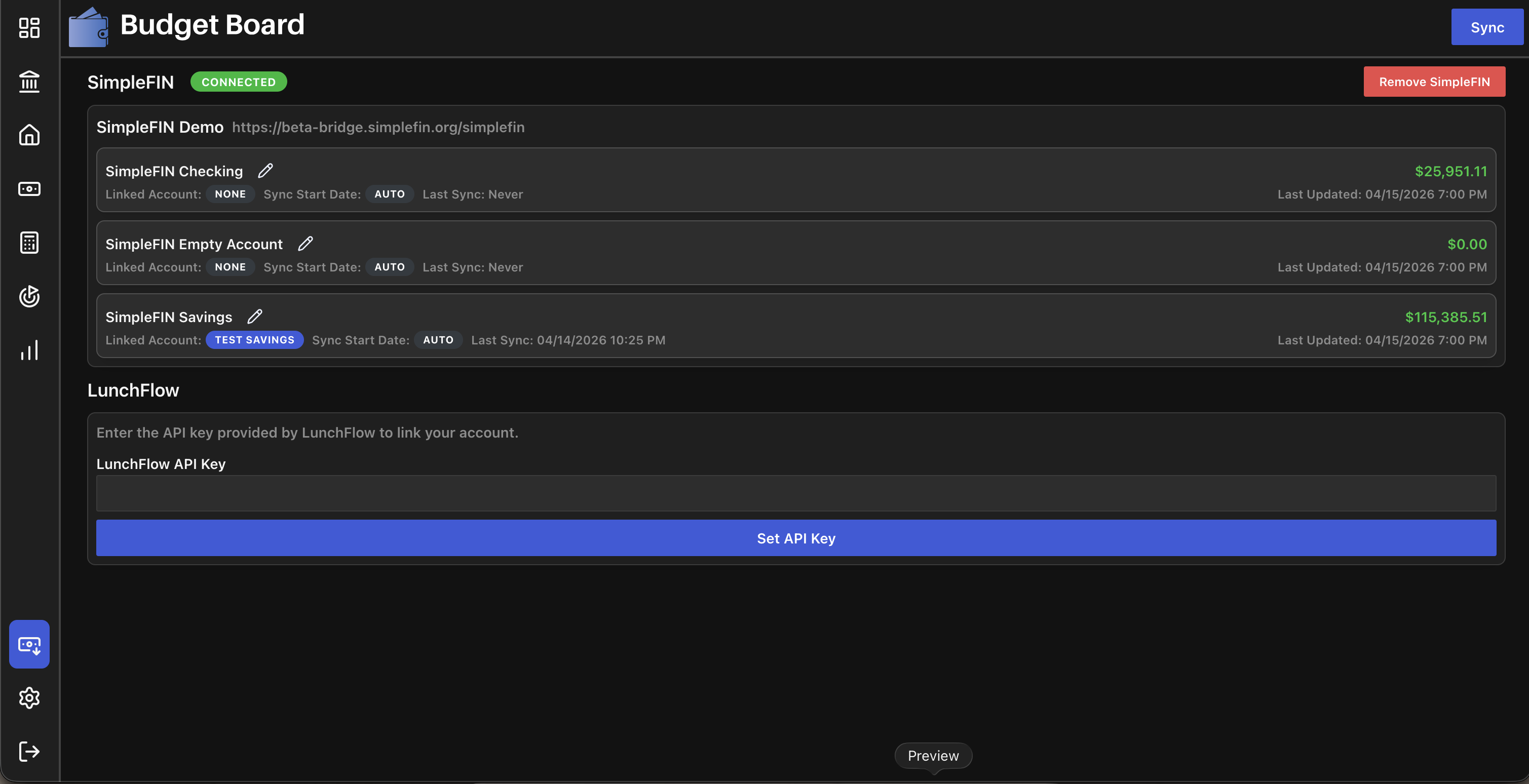Click AUTO sync start date for Empty Account

pos(390,267)
